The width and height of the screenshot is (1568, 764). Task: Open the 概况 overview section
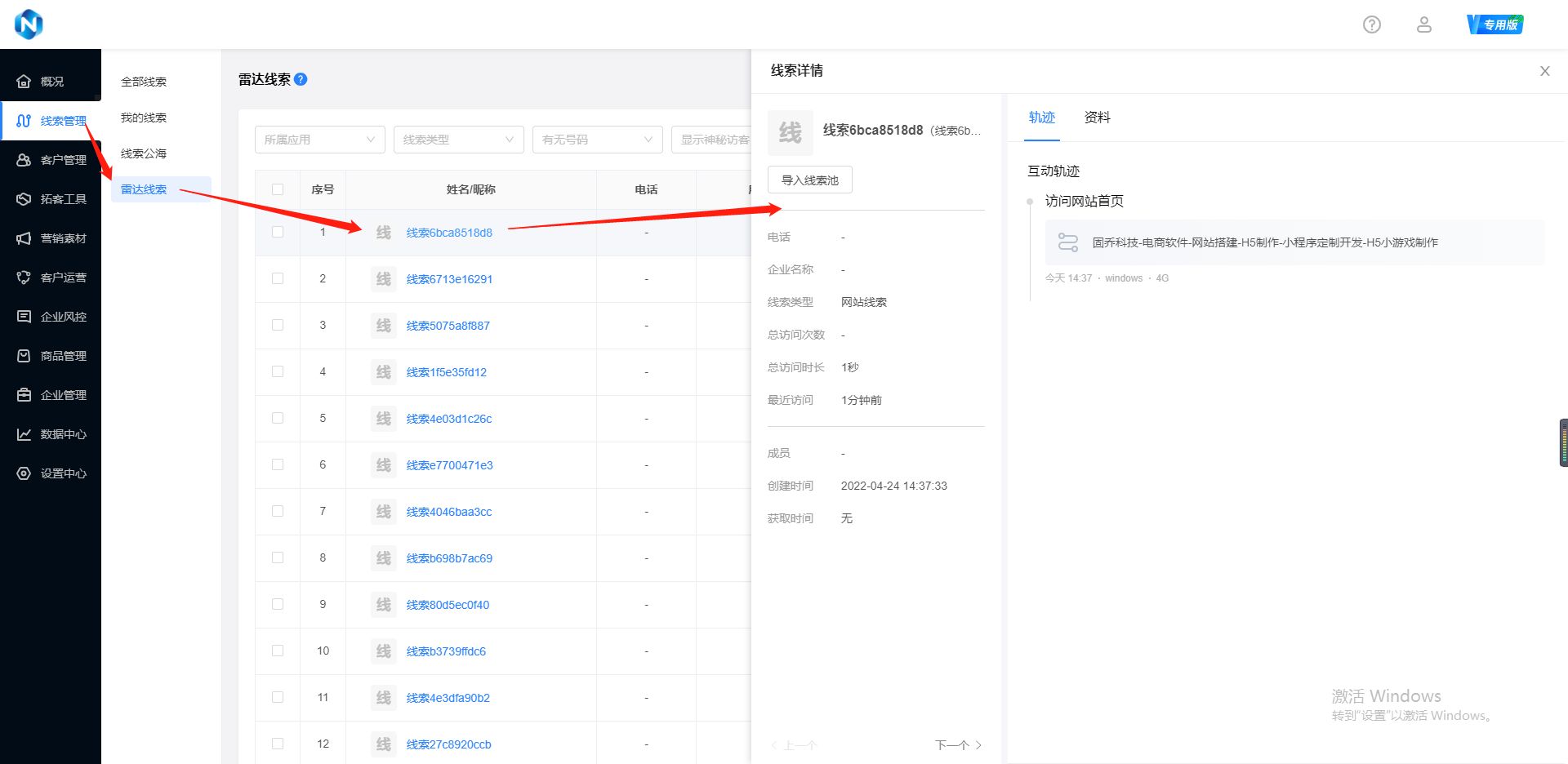(x=51, y=80)
